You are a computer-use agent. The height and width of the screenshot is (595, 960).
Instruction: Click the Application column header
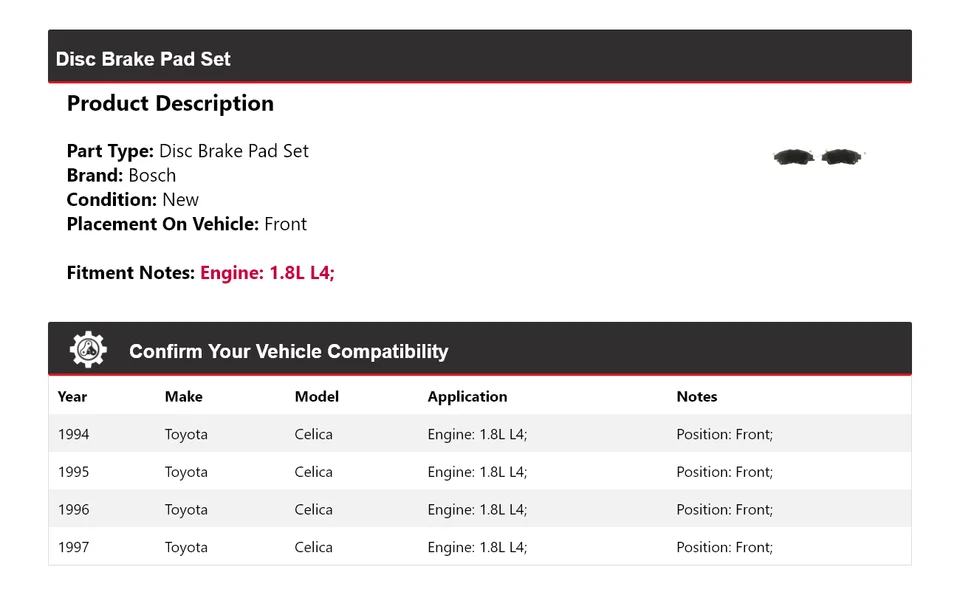467,397
